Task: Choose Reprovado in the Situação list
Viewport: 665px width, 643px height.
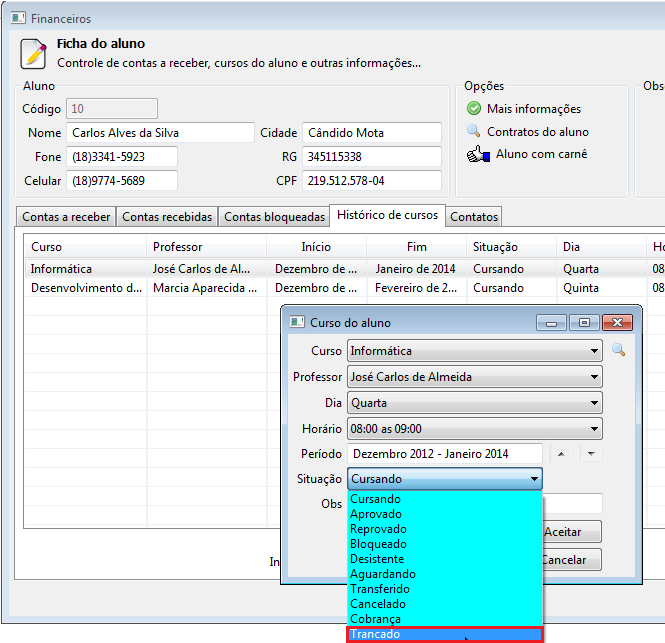Action: coord(445,529)
